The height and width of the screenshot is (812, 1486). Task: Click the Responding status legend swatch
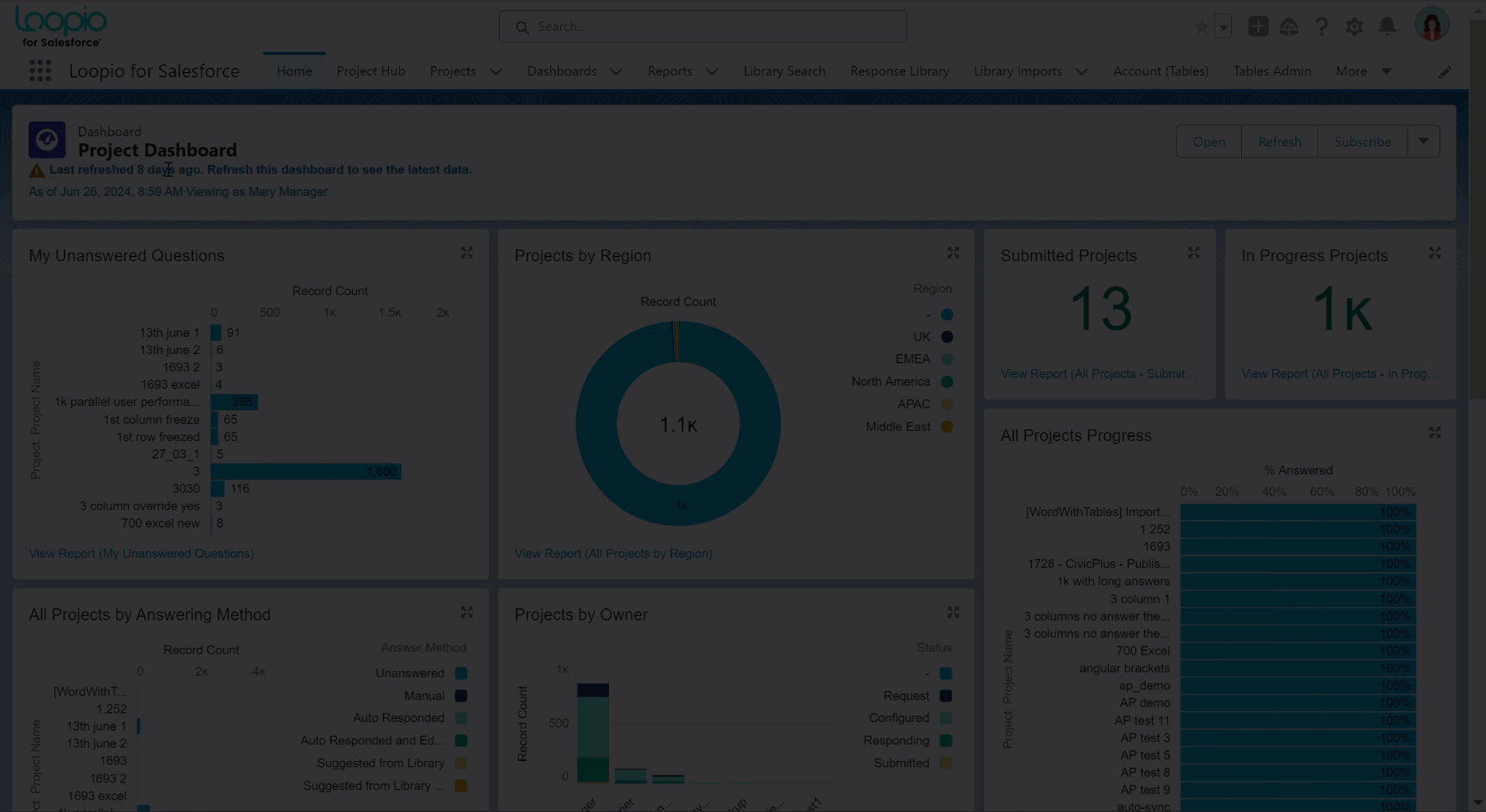click(946, 741)
